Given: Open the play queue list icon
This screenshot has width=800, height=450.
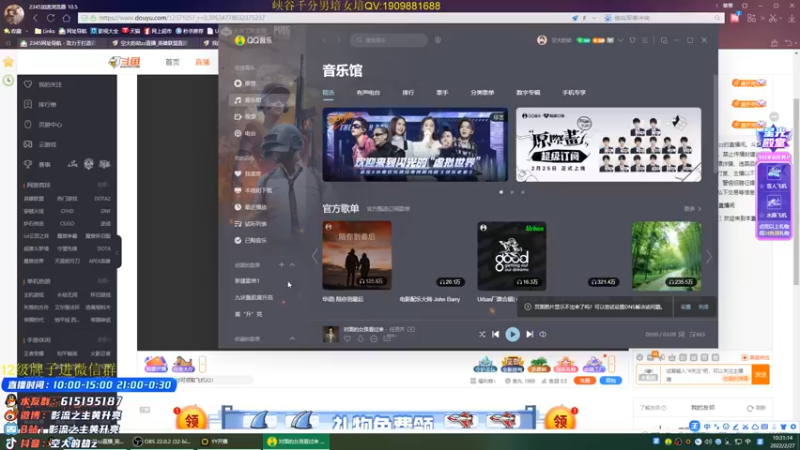Looking at the screenshot, I should (697, 335).
